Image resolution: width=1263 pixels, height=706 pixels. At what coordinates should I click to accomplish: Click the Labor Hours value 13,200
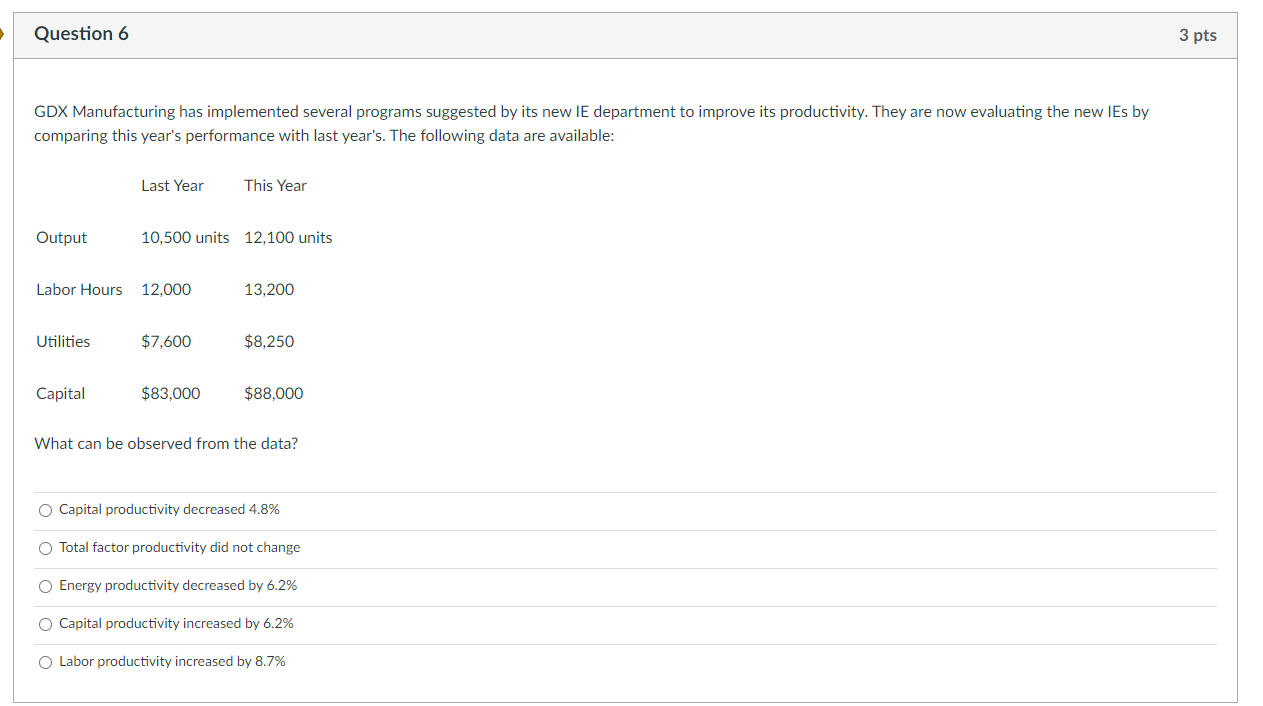point(268,289)
